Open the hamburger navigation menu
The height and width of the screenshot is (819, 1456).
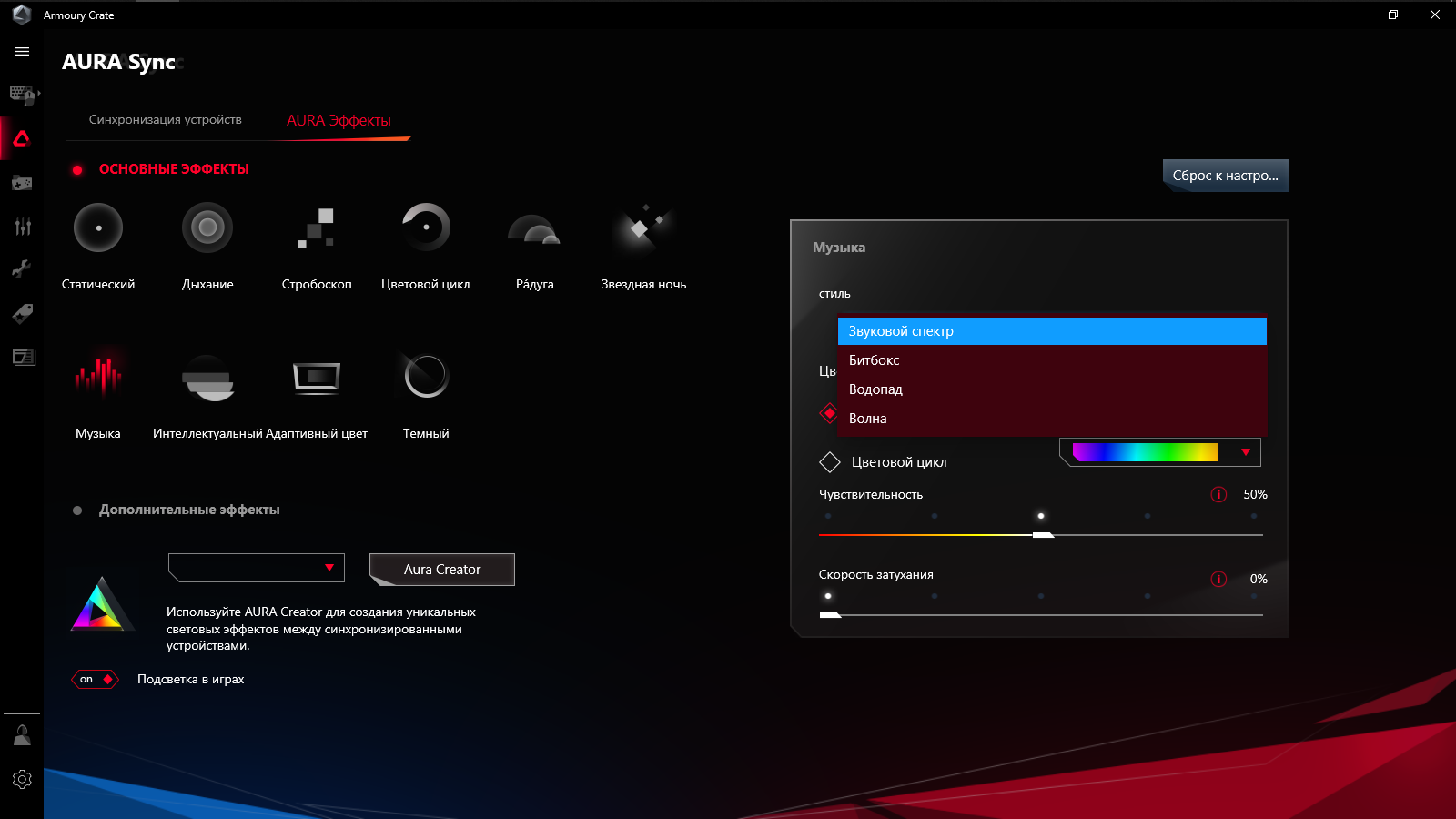tap(22, 52)
